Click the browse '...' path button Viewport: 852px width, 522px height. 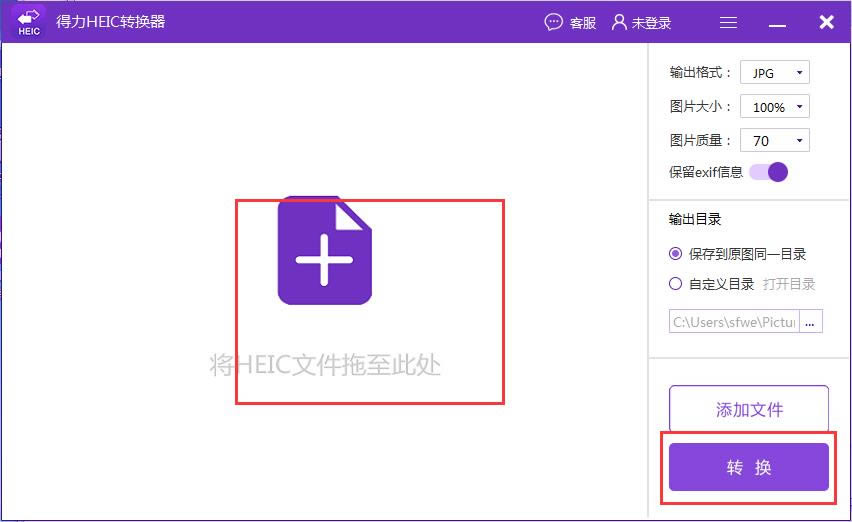[x=811, y=321]
